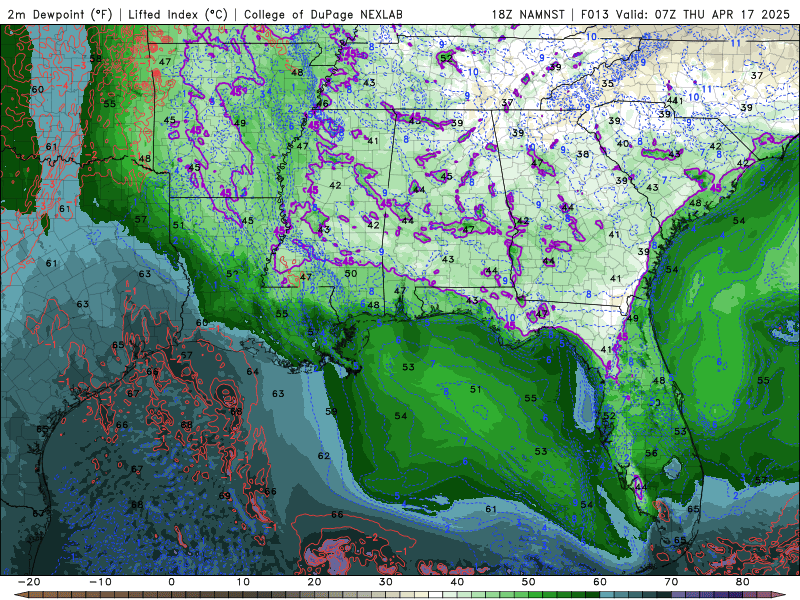The width and height of the screenshot is (800, 600).
Task: Click the -20 label on the color scale
Action: tap(29, 582)
